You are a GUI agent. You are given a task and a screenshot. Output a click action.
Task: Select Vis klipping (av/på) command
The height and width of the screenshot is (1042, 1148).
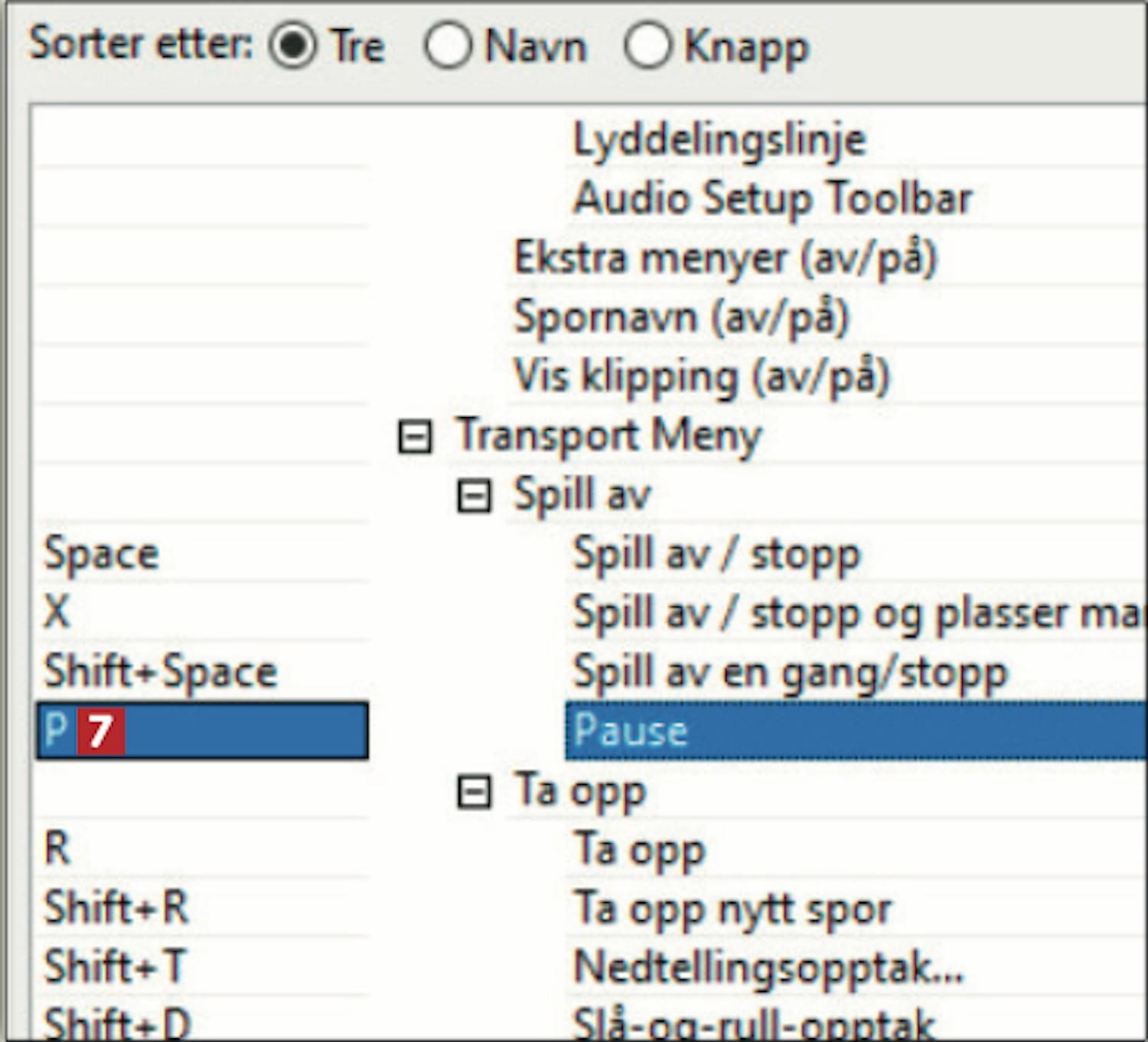tap(701, 377)
